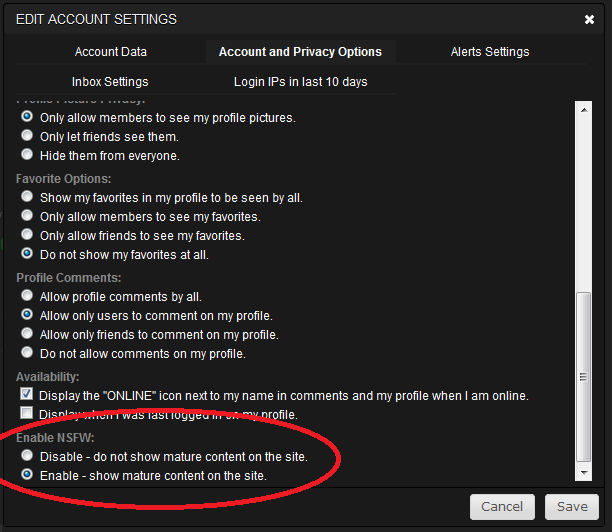Choose 'Hide them from everyone' for pictures

pyautogui.click(x=27, y=155)
